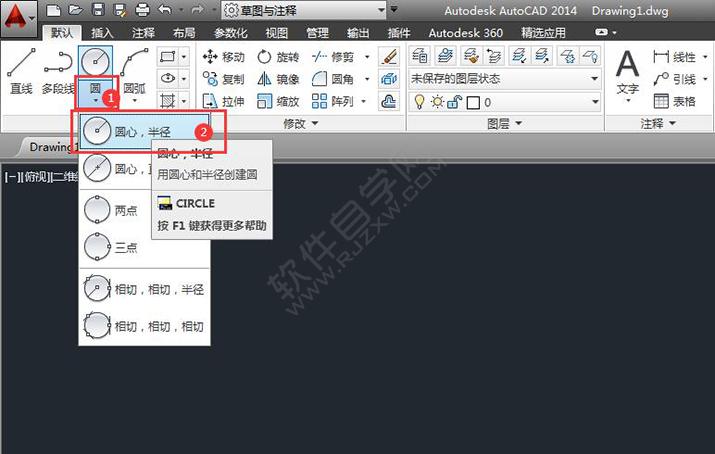
Task: Open Layer Properties manager icon
Action: coord(420,56)
